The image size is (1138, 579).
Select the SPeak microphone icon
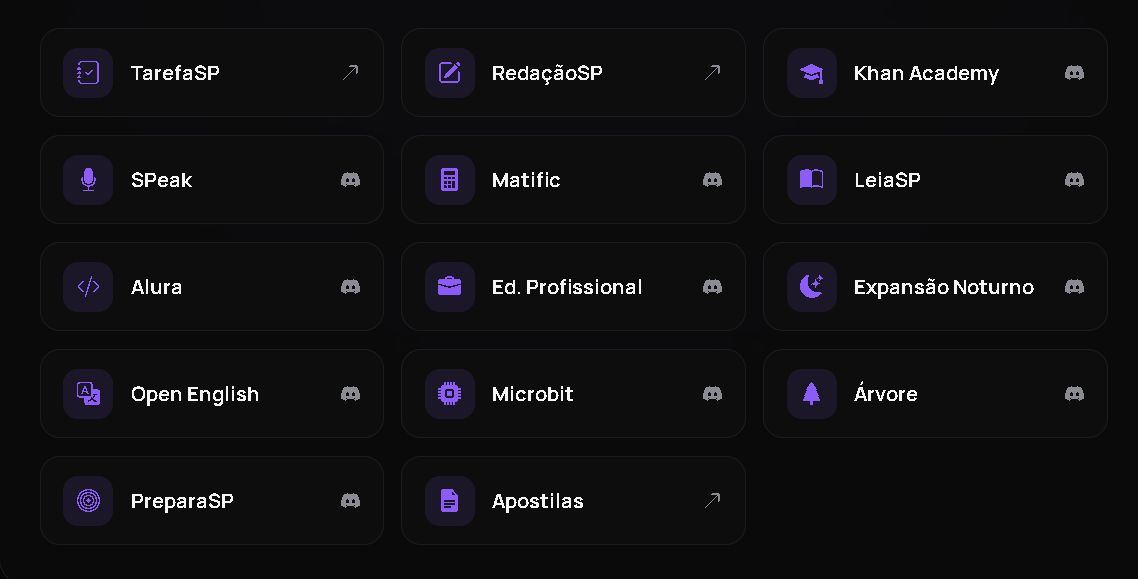[88, 180]
